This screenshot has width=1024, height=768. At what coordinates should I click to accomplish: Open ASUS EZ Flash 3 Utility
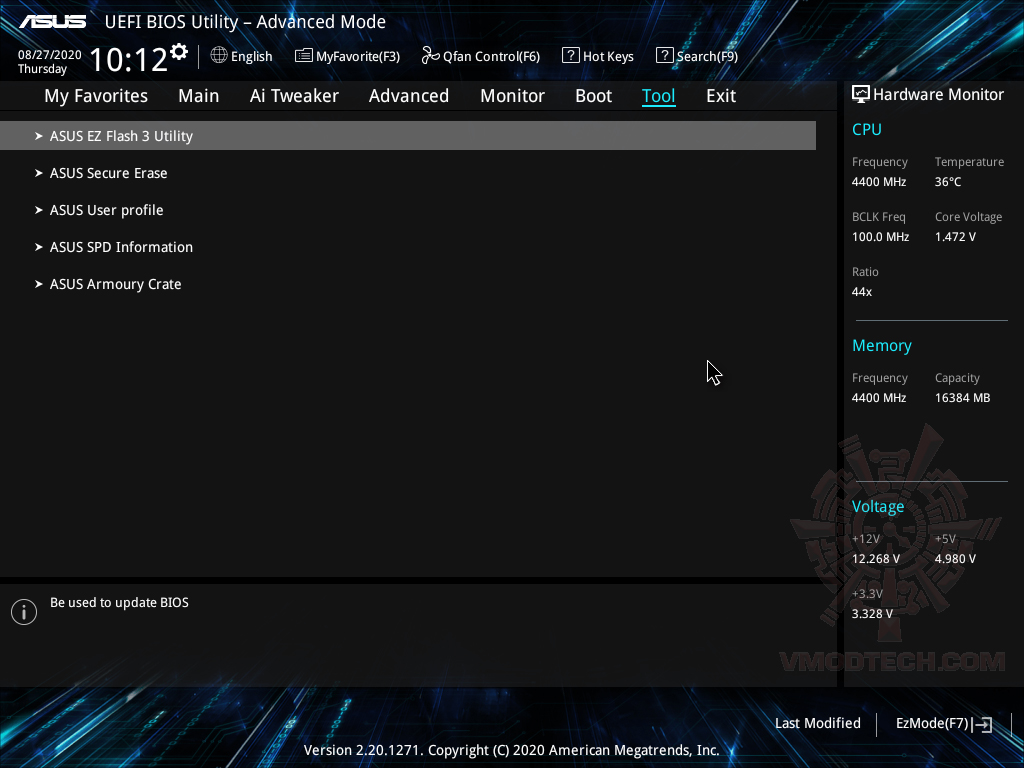tap(408, 135)
